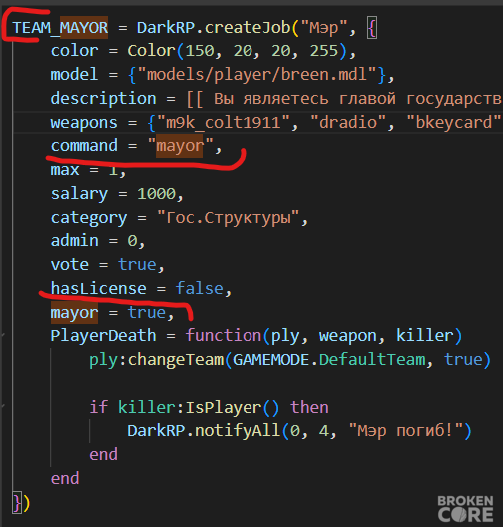Click the word 'являетесь' in description
Viewport: 503px width, 527px height.
pyautogui.click(x=286, y=99)
